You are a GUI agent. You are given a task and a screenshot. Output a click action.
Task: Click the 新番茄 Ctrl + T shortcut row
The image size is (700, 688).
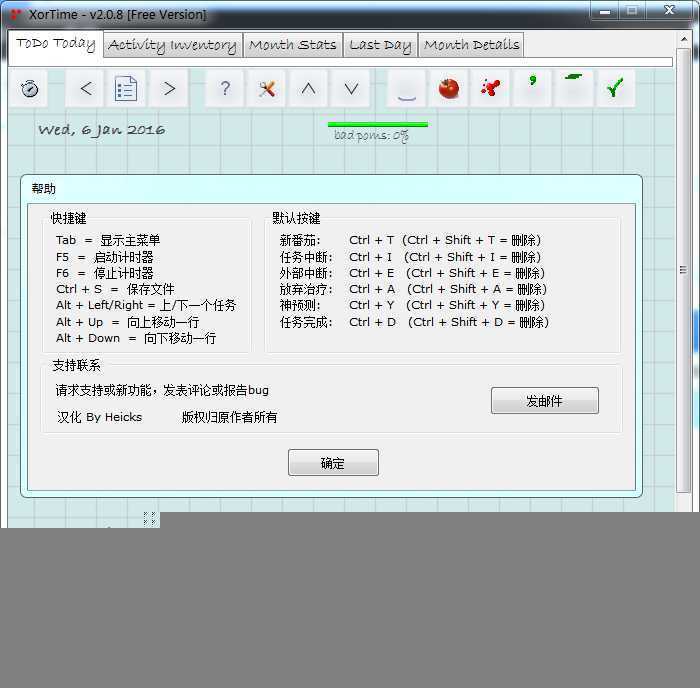coord(410,240)
